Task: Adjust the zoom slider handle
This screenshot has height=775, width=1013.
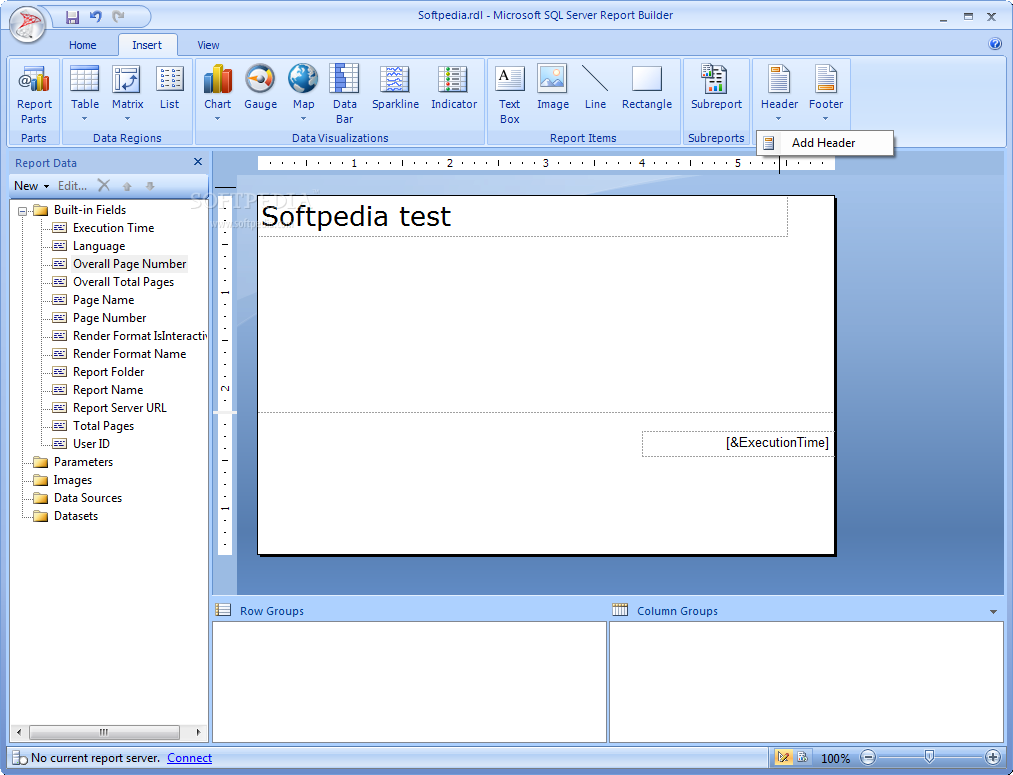Action: click(929, 756)
